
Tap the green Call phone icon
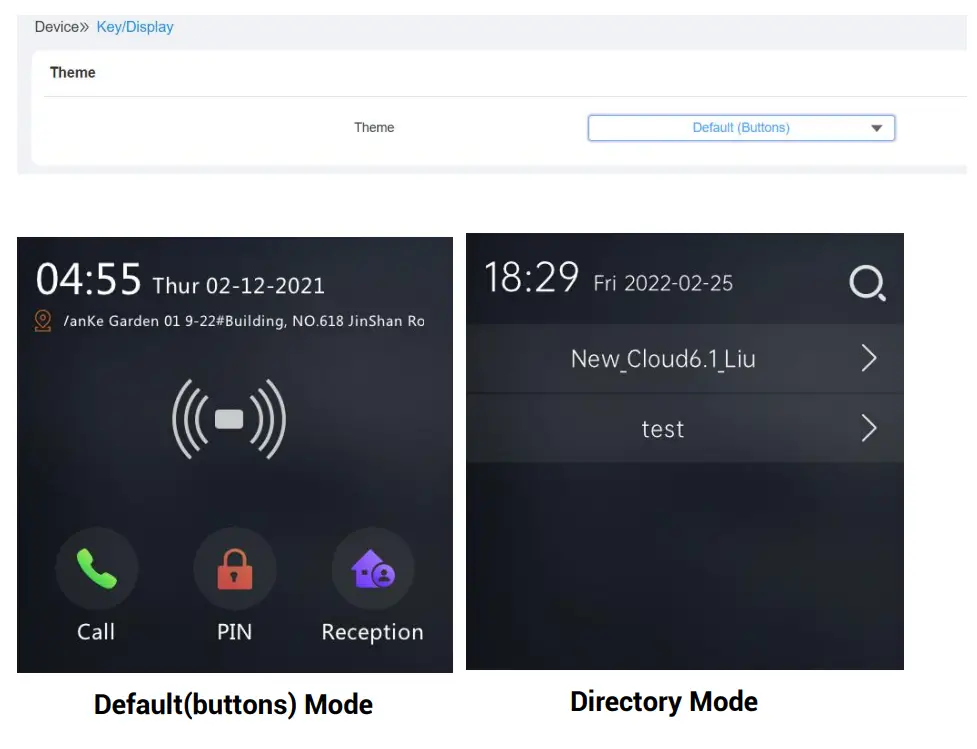coord(97,568)
